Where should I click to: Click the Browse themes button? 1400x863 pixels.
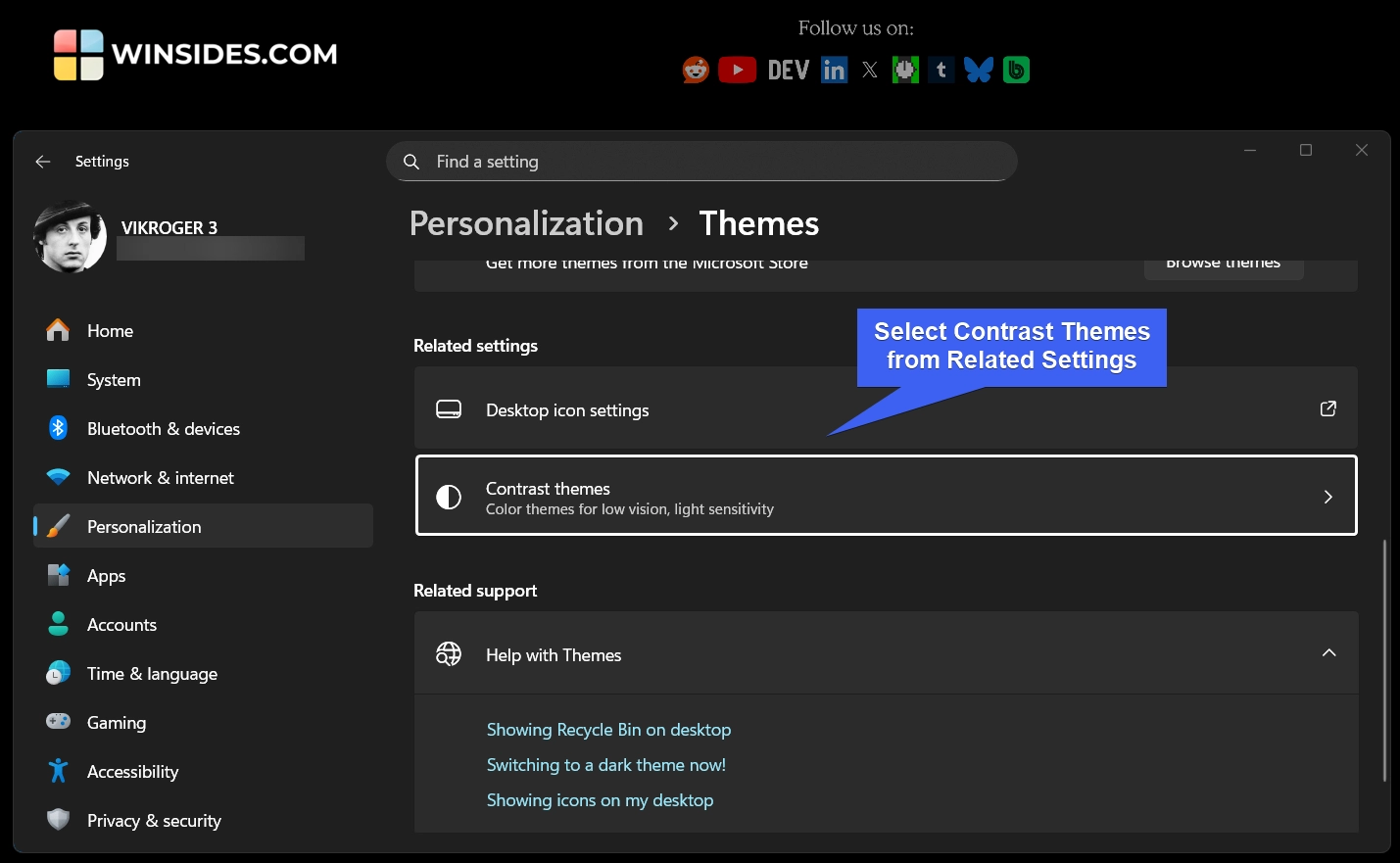(x=1223, y=263)
